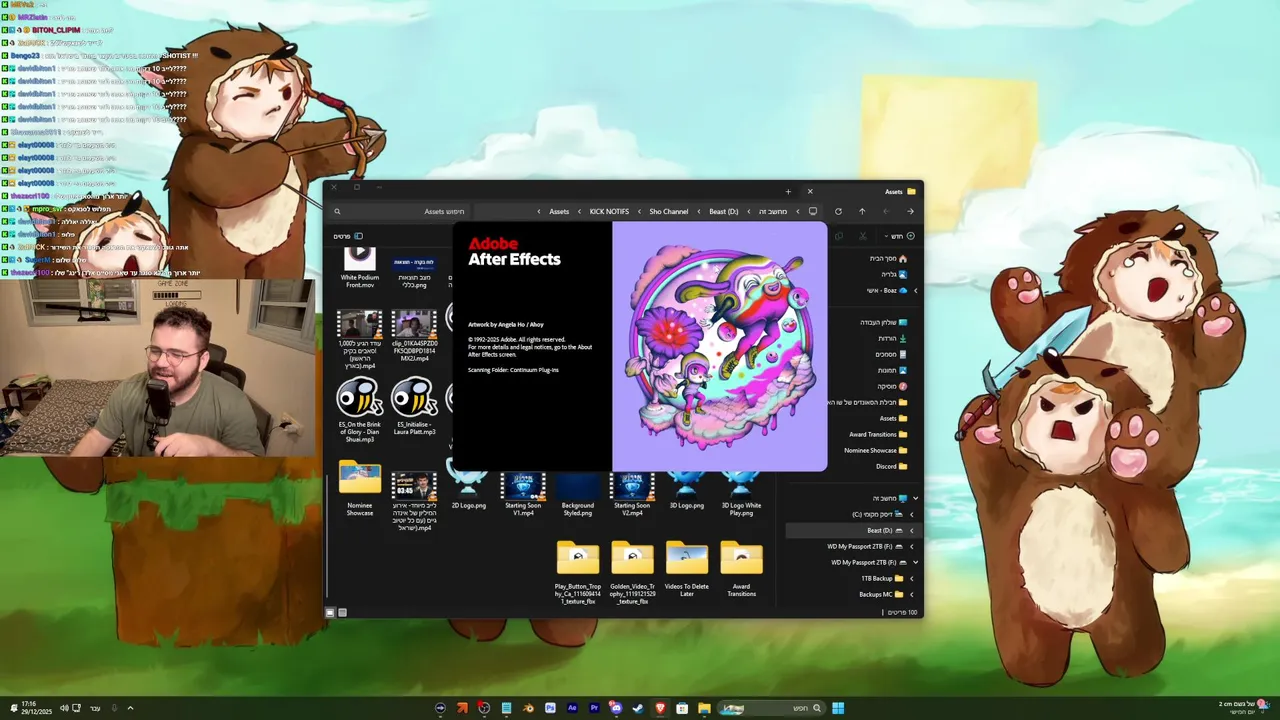1280x720 pixels.
Task: Open After Effects from the taskbar
Action: pos(572,708)
